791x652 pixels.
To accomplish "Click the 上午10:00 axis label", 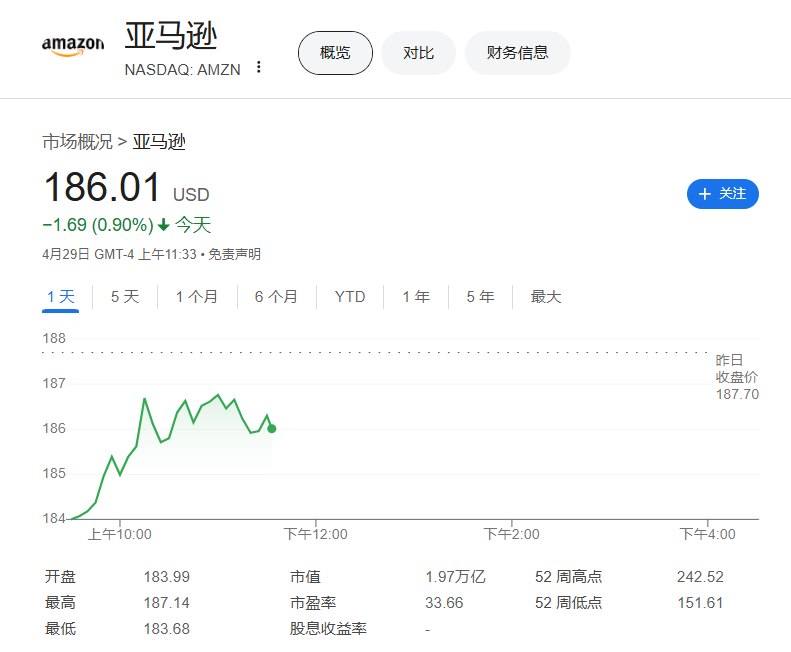I will point(120,534).
